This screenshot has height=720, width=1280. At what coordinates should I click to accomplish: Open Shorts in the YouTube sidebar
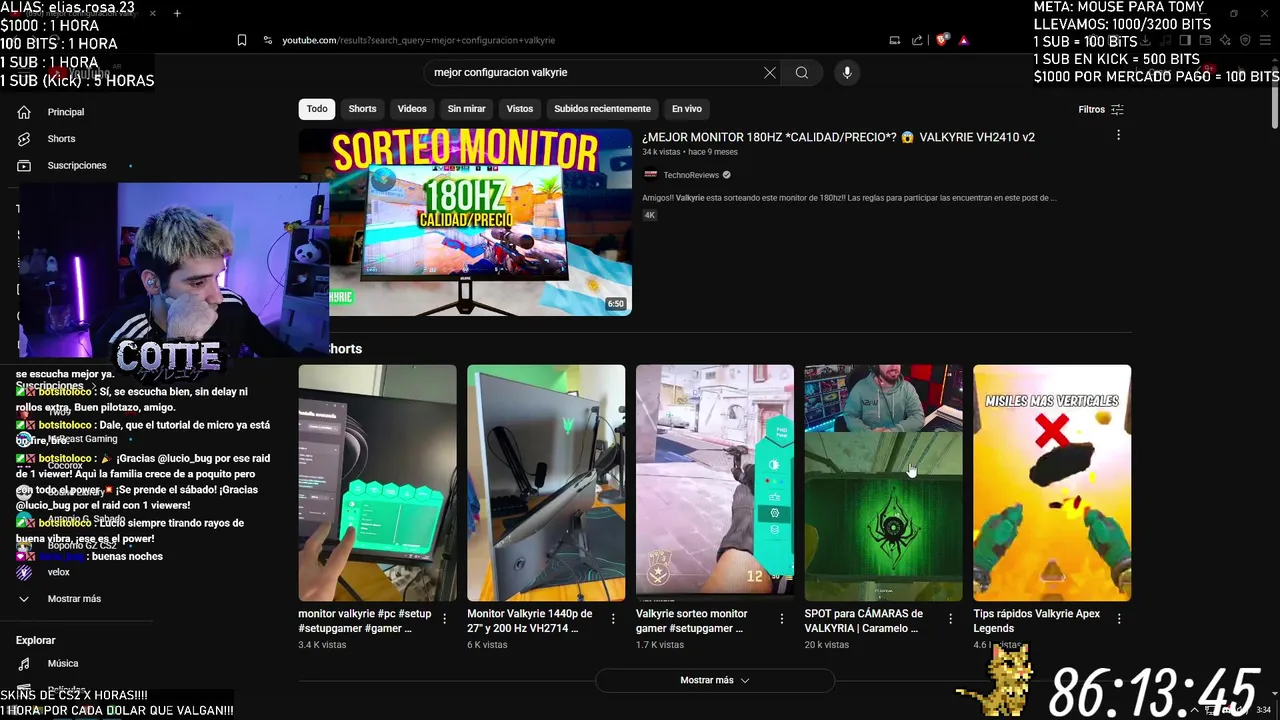(x=61, y=139)
